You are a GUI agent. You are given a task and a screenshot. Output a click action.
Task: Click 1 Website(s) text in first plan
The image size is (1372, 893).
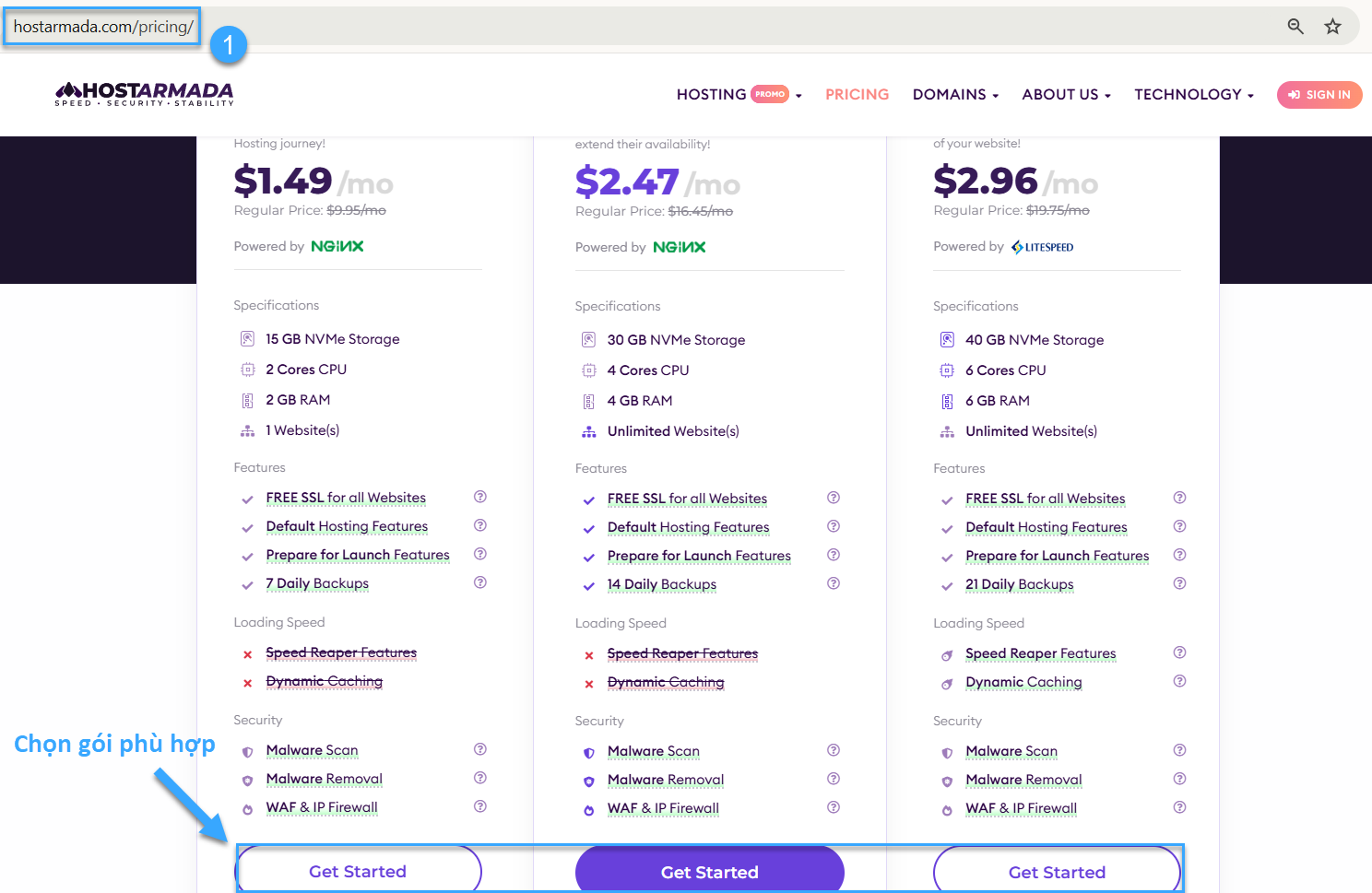(302, 430)
